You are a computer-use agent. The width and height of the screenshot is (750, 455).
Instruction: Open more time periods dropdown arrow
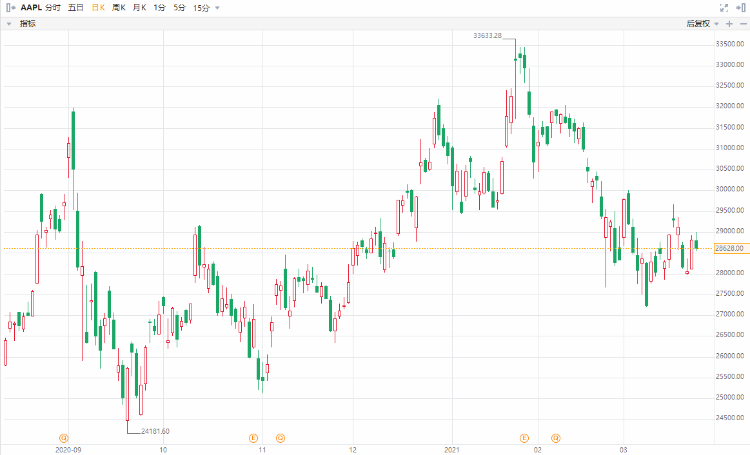[218, 8]
